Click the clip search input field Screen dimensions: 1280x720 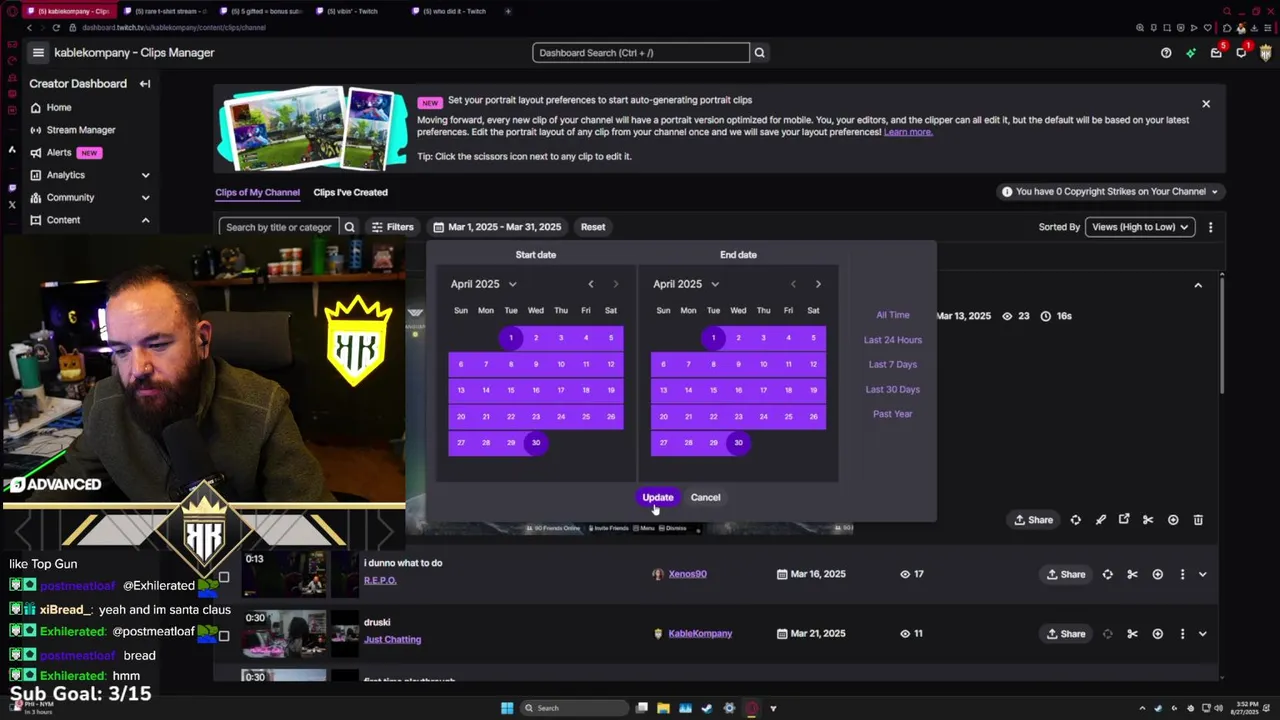(x=279, y=227)
